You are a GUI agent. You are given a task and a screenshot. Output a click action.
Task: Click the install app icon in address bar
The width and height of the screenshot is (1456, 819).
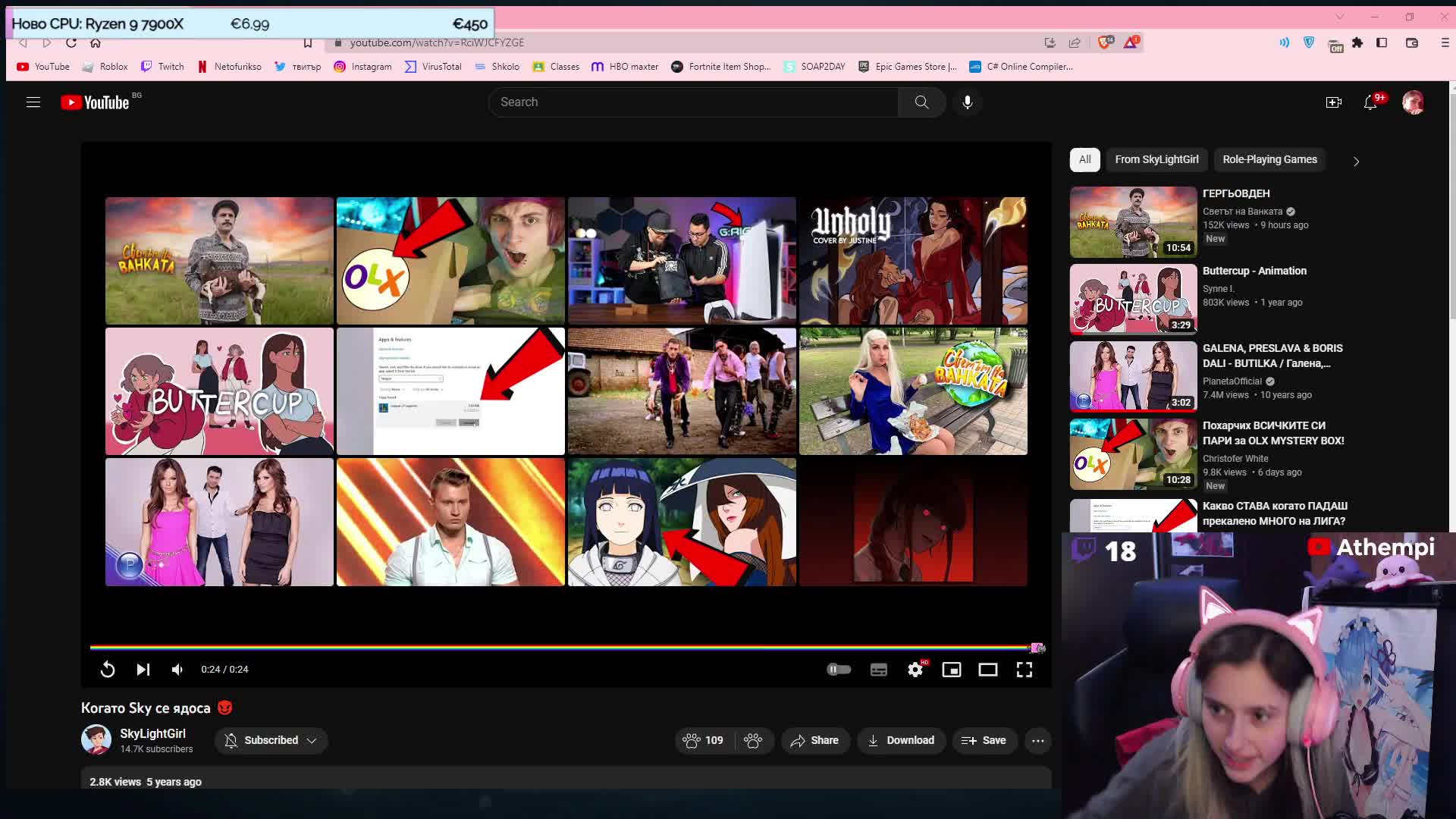click(x=1050, y=42)
